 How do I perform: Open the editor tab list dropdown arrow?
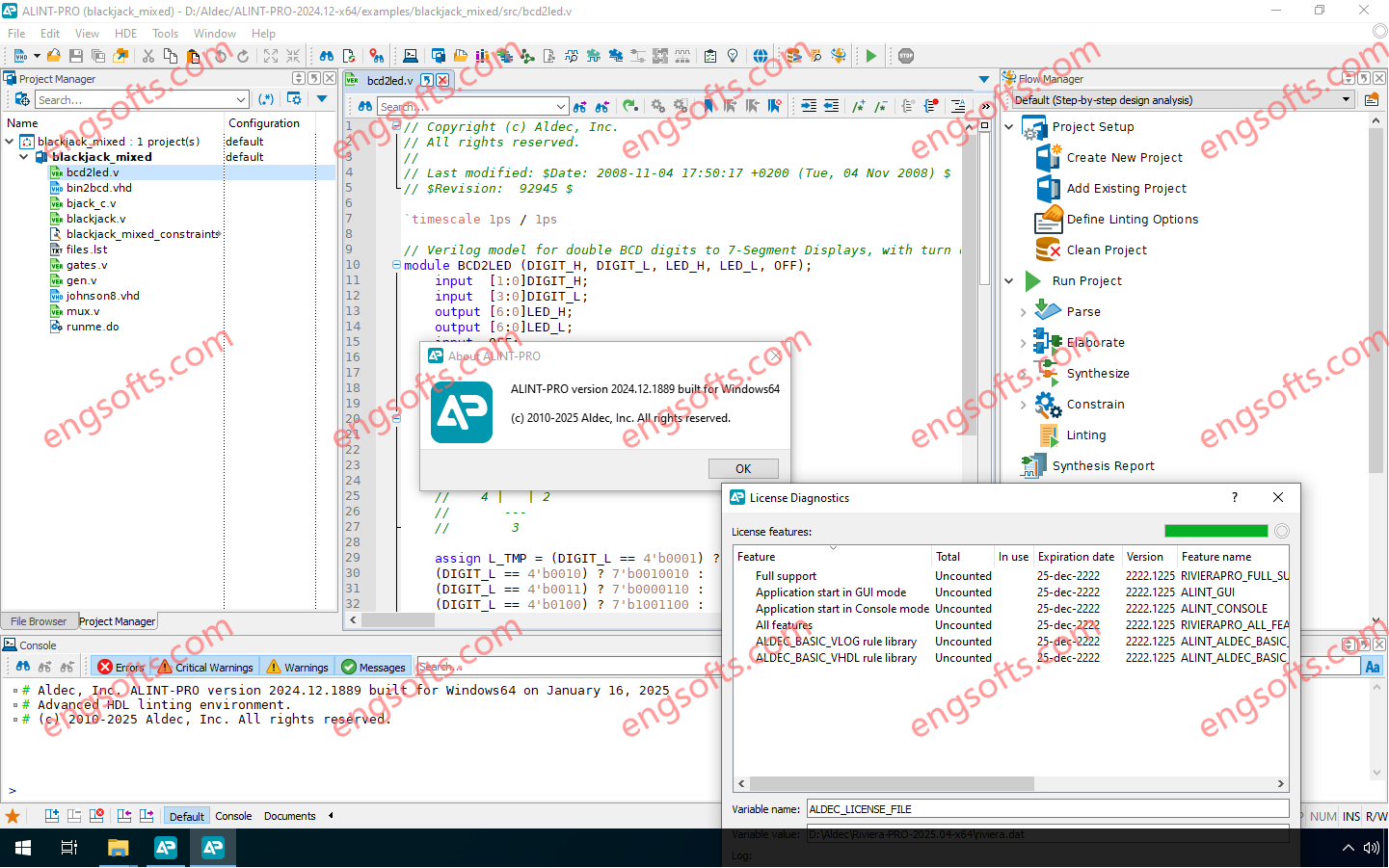coord(983,79)
